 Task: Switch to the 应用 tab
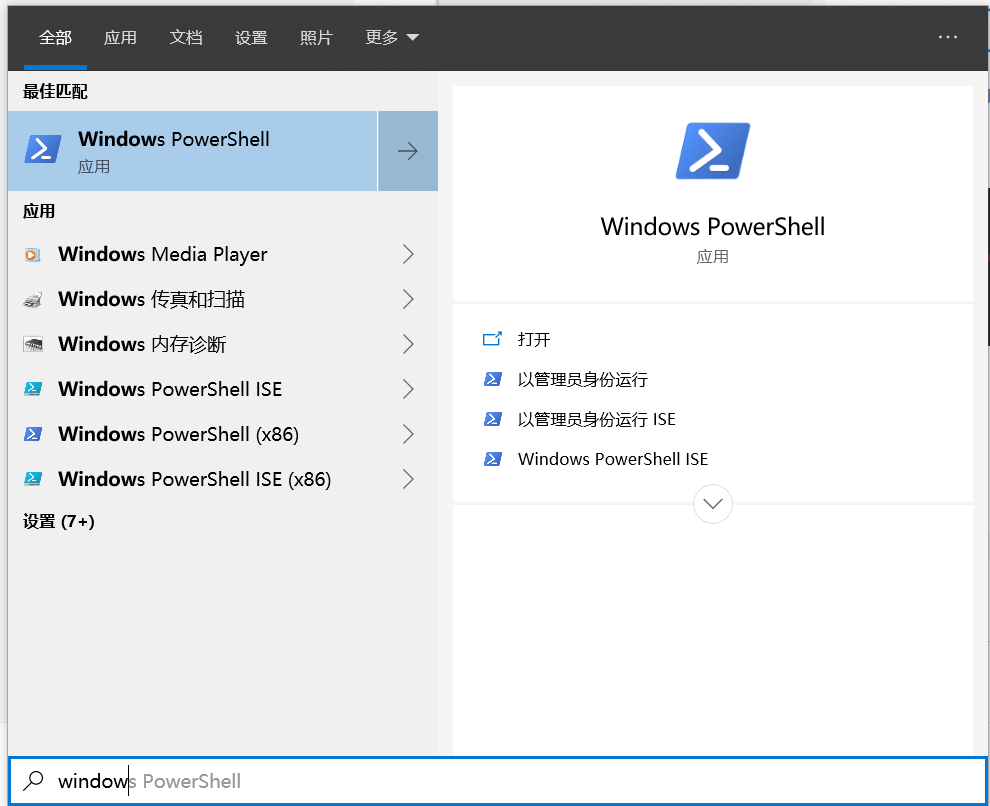120,37
